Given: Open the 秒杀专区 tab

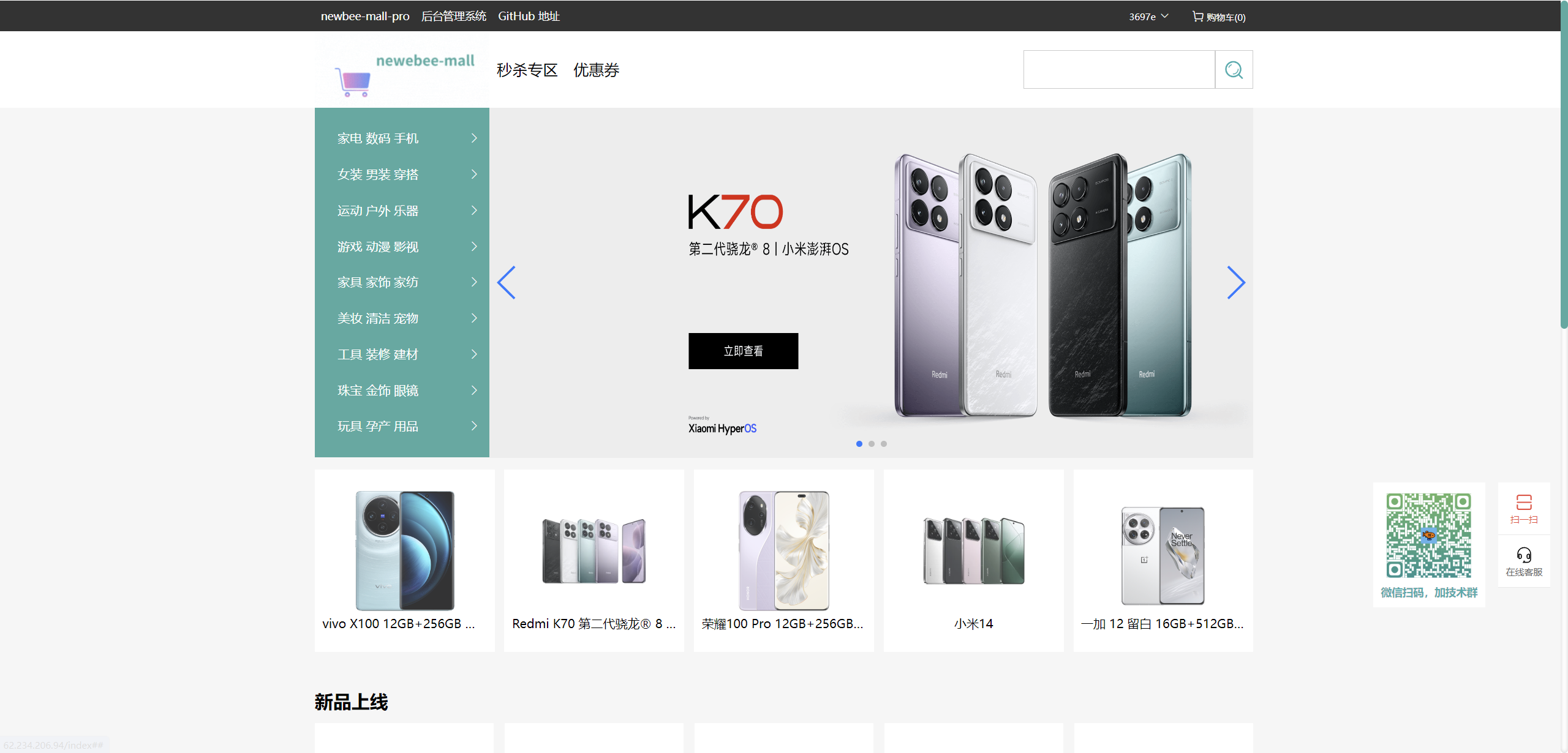Looking at the screenshot, I should click(x=527, y=70).
